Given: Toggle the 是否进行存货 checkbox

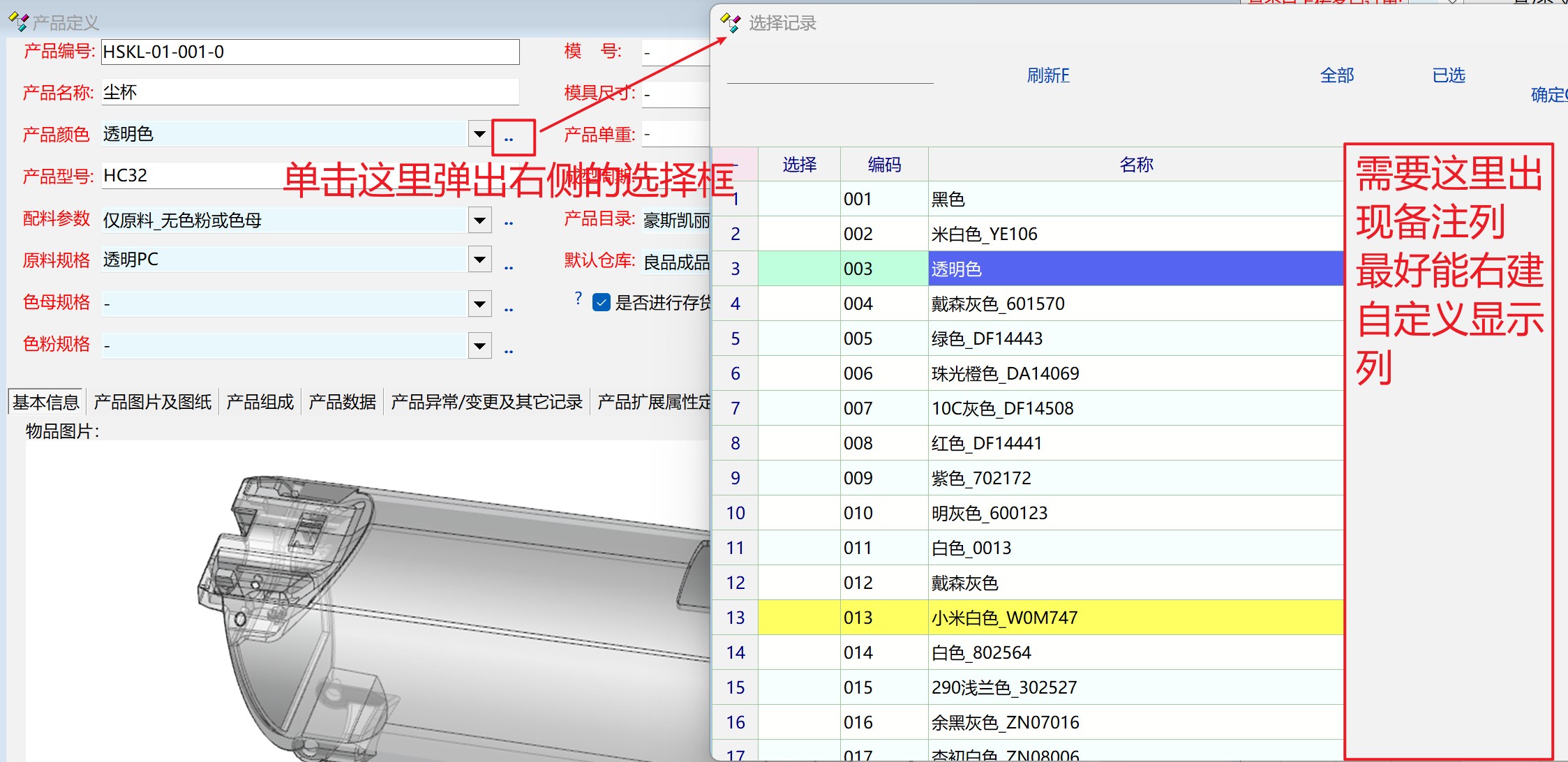Looking at the screenshot, I should tap(601, 303).
